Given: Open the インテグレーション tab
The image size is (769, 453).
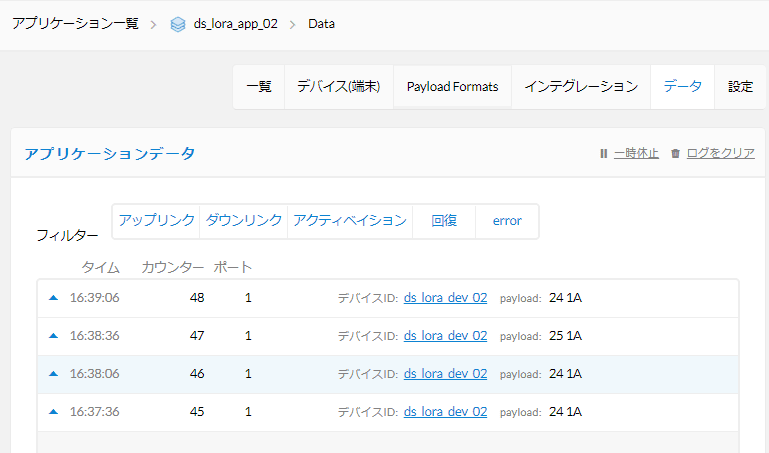Looking at the screenshot, I should coord(581,87).
